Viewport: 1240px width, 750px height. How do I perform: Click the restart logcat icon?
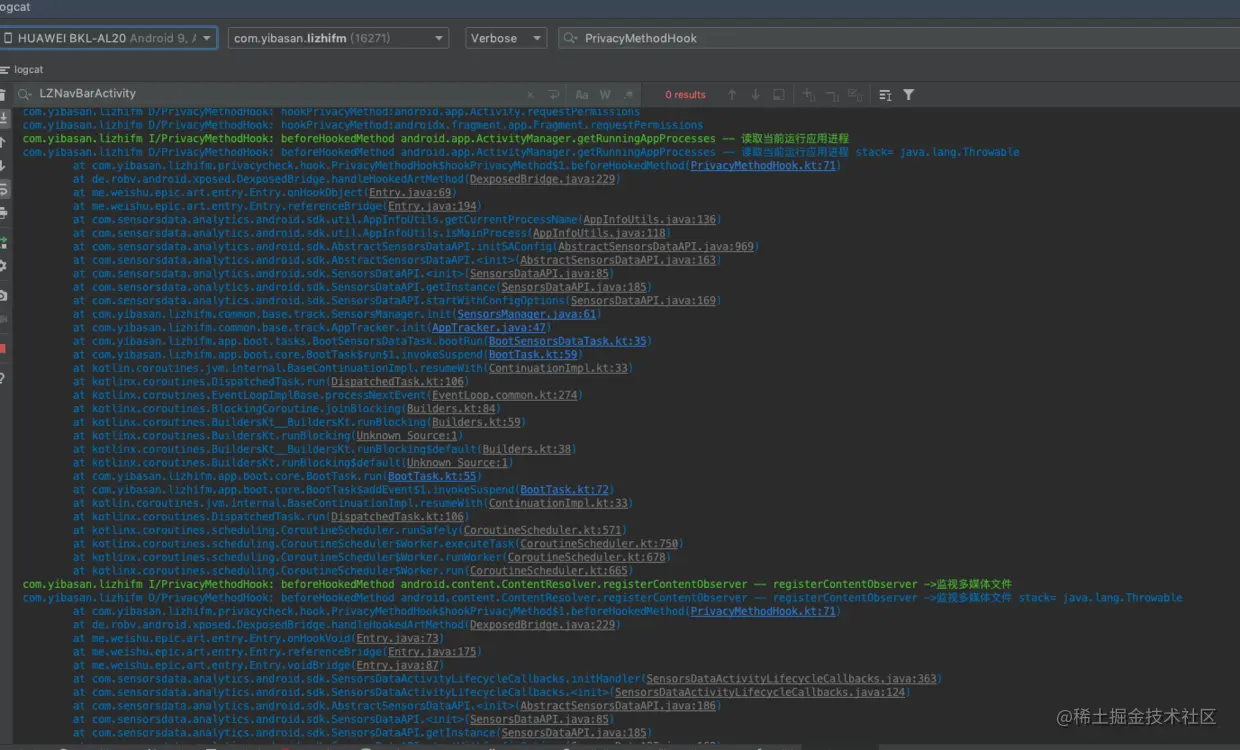[x=3, y=242]
